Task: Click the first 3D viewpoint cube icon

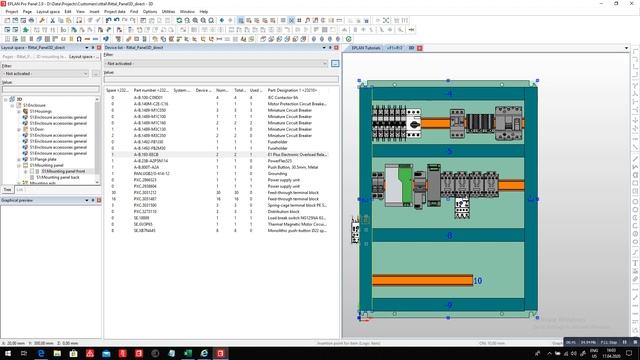Action: coord(263,39)
